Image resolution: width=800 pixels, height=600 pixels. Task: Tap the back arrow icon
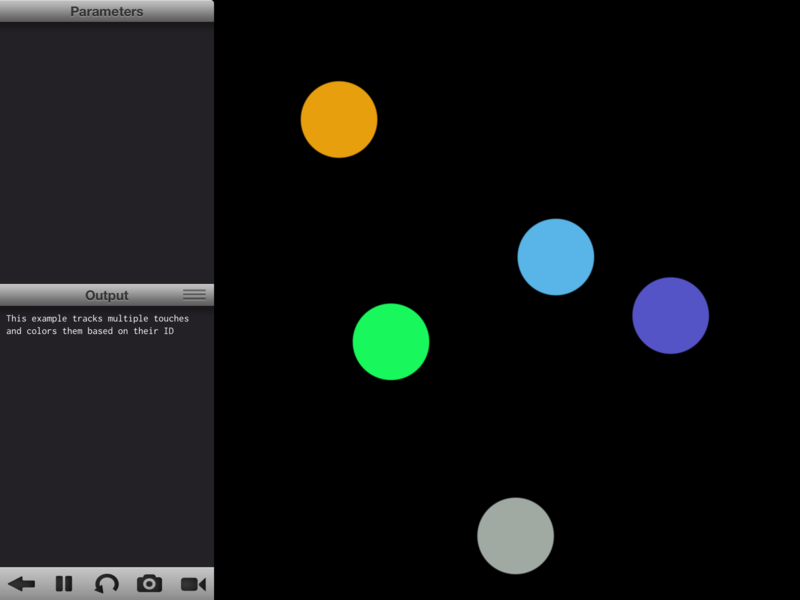[21, 584]
